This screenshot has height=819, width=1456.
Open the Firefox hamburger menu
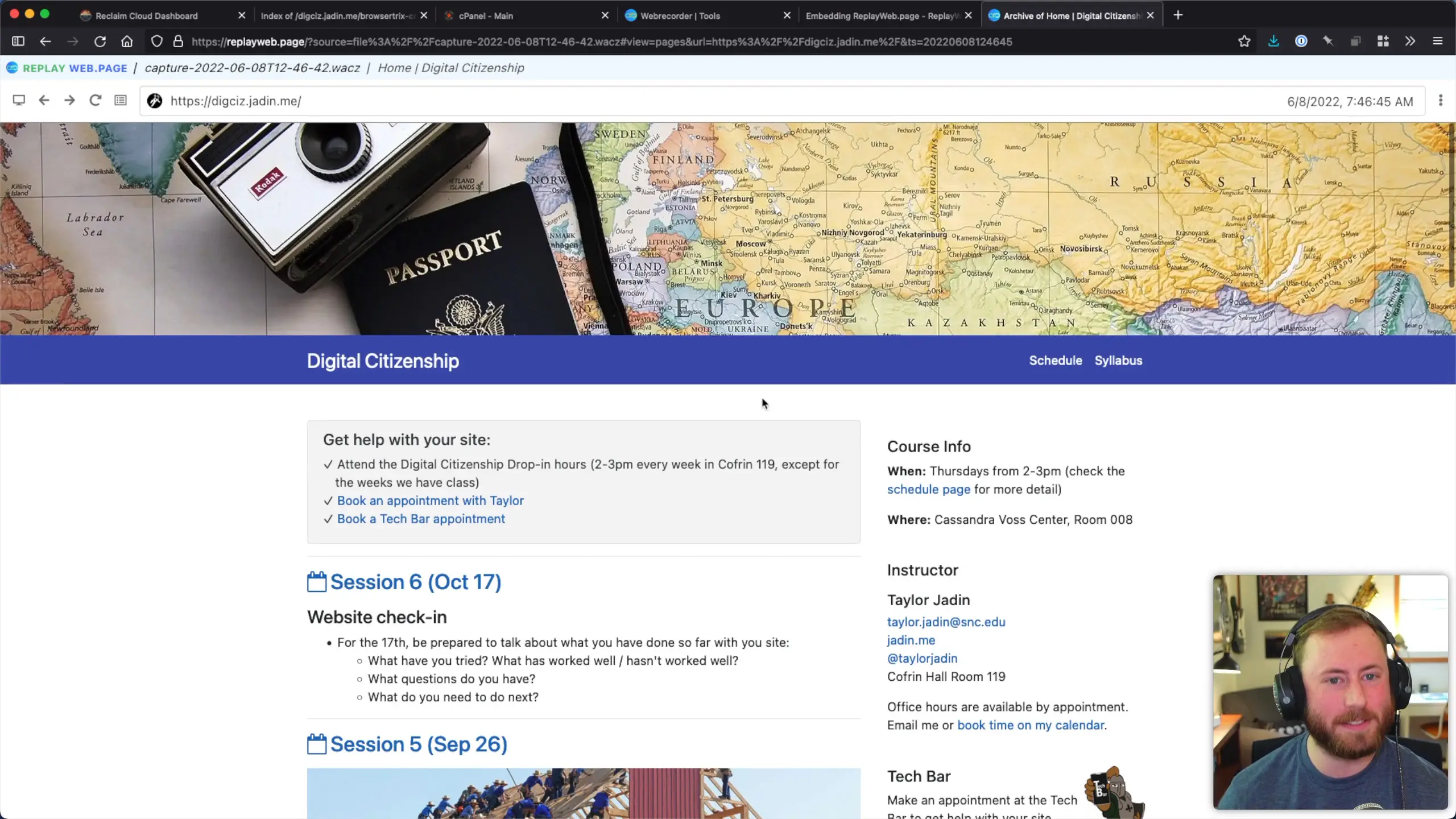click(x=1438, y=42)
